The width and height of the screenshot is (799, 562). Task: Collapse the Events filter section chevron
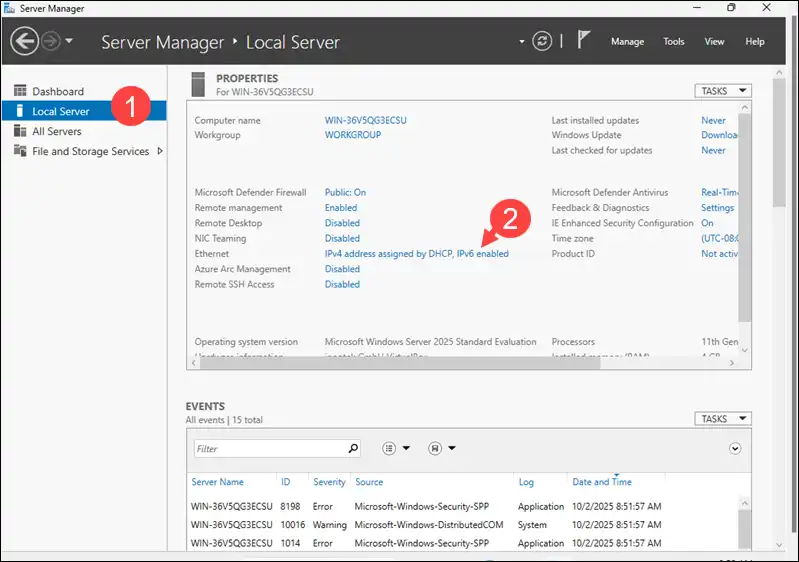pos(736,449)
